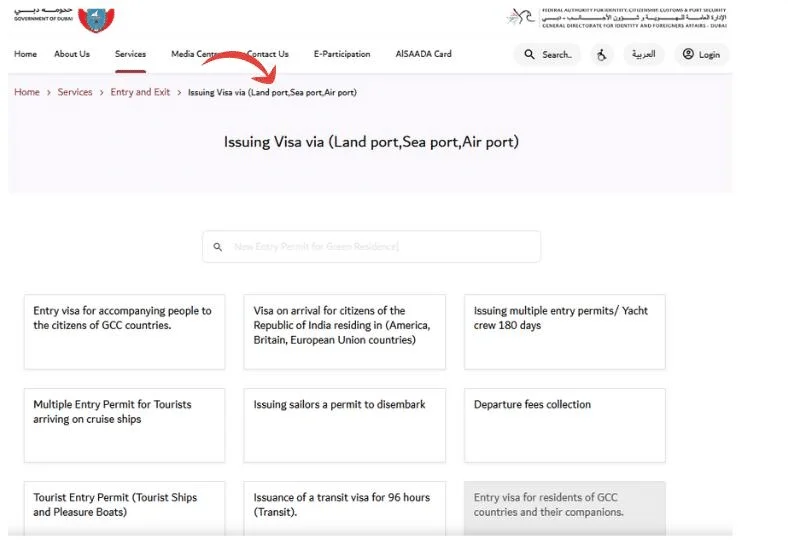
Task: Click current breadcrumb Issuing Visa via ports
Action: coord(272,92)
